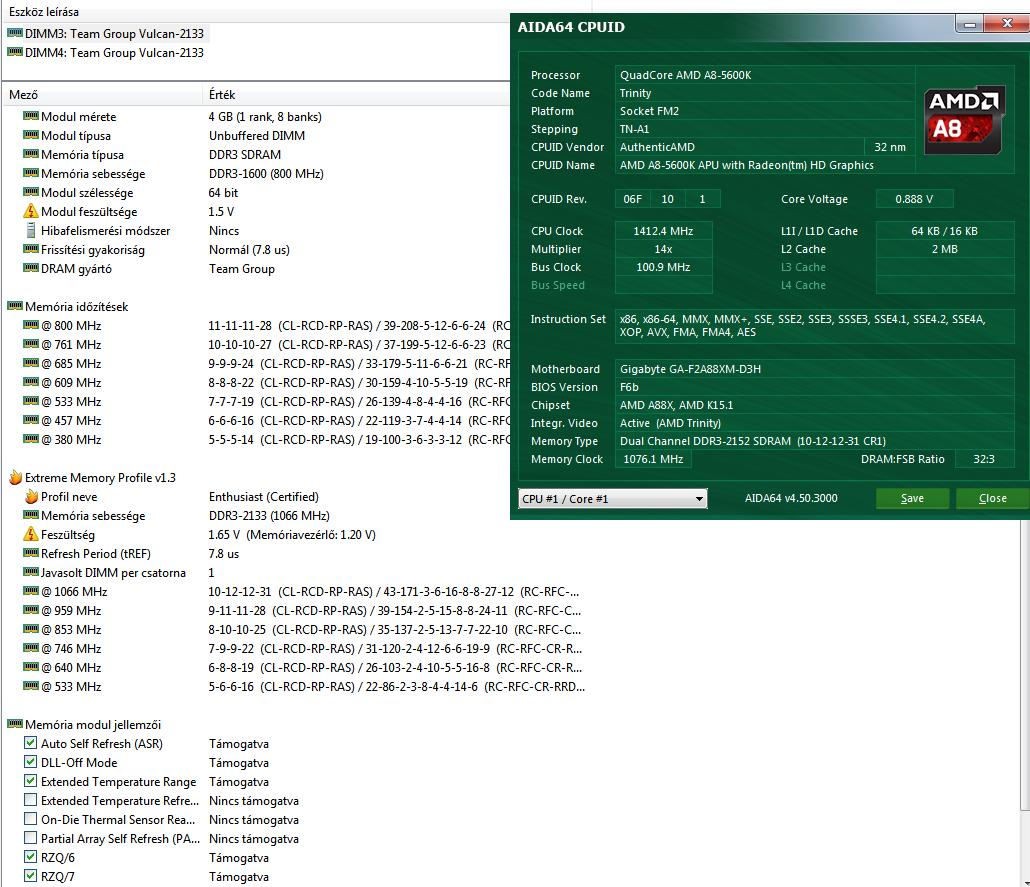Minimize the AIDA64 CPUID window
Viewport: 1030px width, 887px height.
pos(970,24)
